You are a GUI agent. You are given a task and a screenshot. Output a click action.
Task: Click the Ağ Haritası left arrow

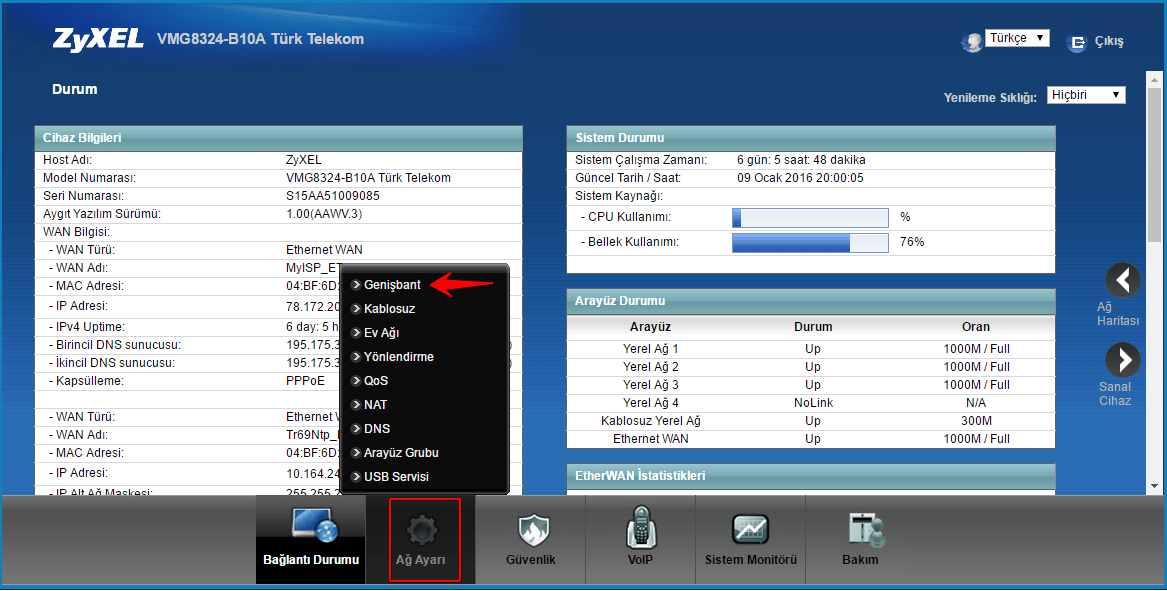(x=1123, y=280)
